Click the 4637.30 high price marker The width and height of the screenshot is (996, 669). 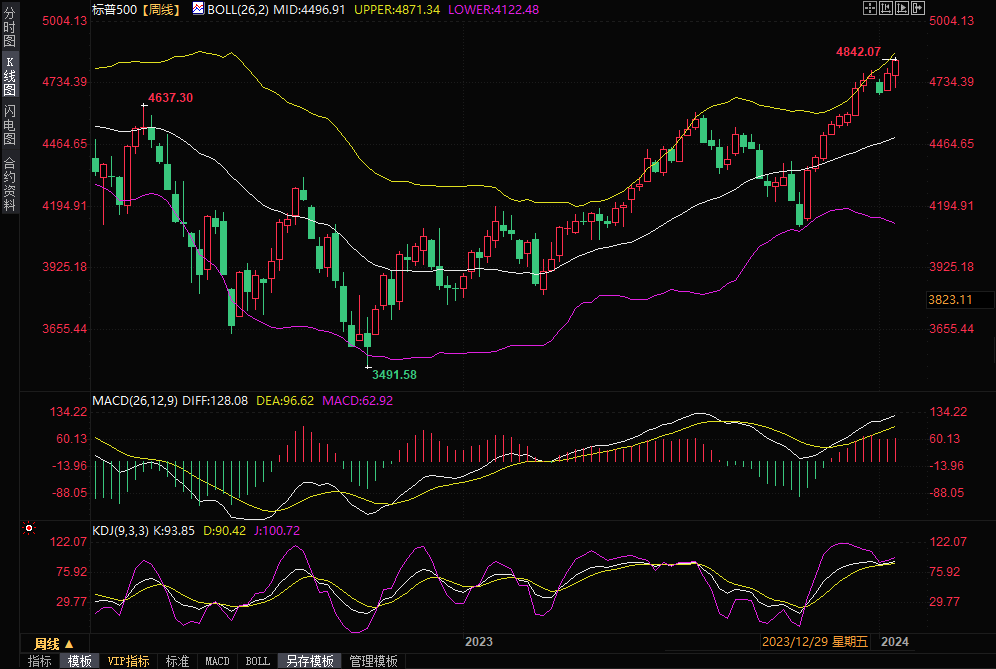[x=170, y=97]
